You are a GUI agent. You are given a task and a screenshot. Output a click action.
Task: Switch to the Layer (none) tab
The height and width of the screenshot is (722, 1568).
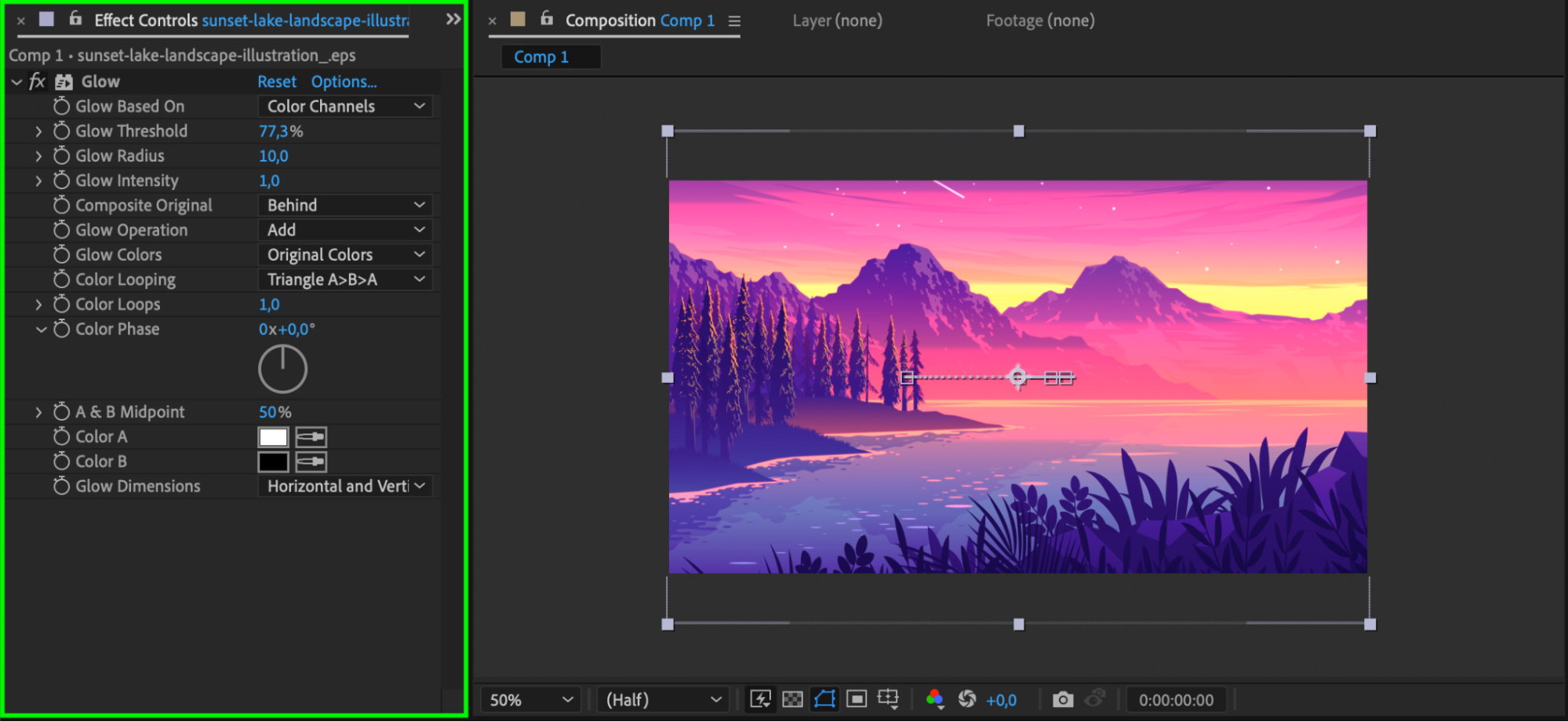[837, 20]
